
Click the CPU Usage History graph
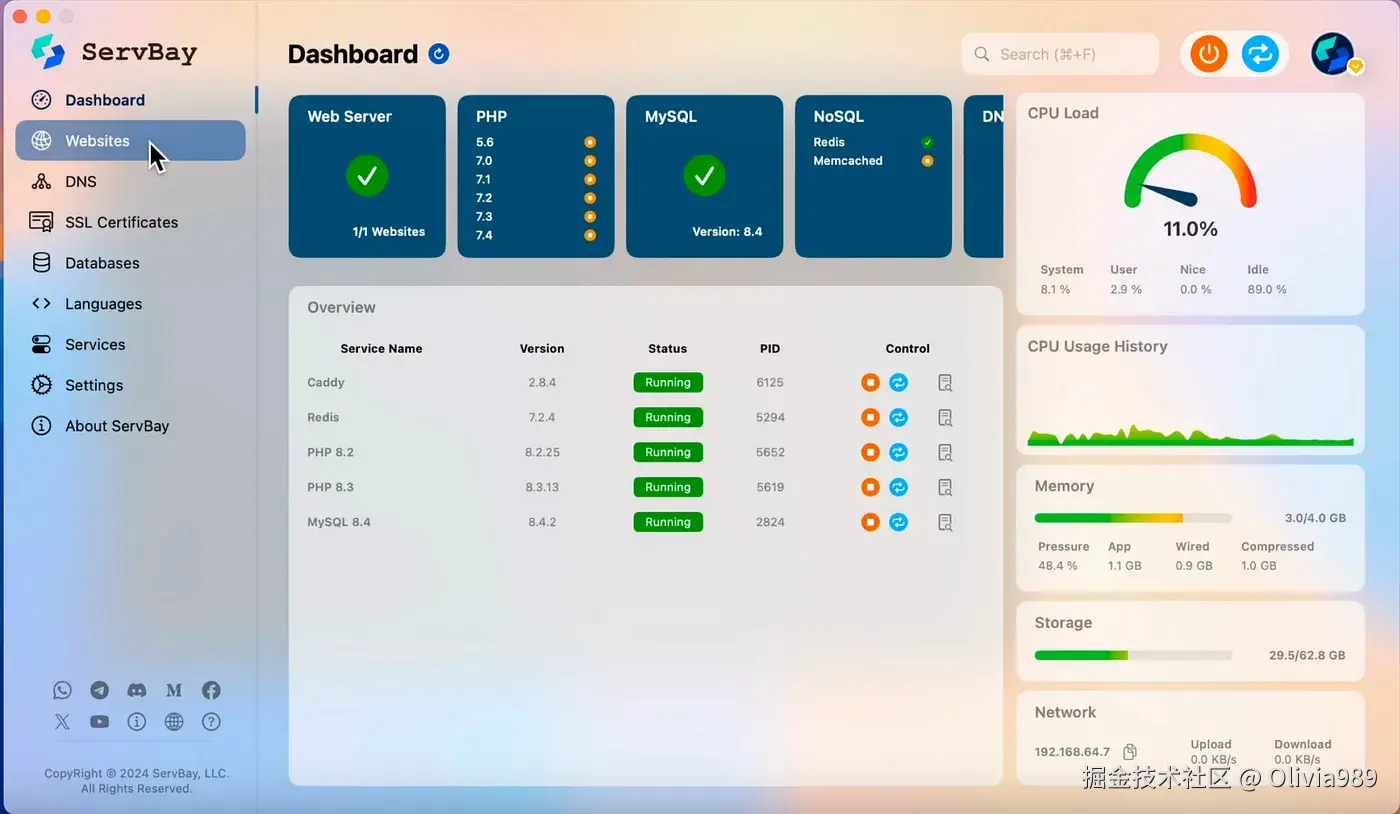(x=1190, y=435)
